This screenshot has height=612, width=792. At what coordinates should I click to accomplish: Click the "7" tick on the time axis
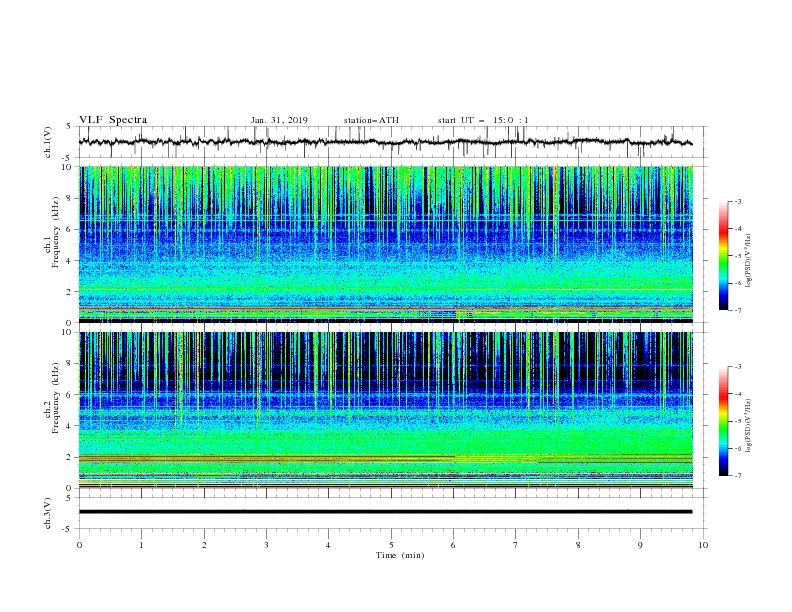point(516,545)
